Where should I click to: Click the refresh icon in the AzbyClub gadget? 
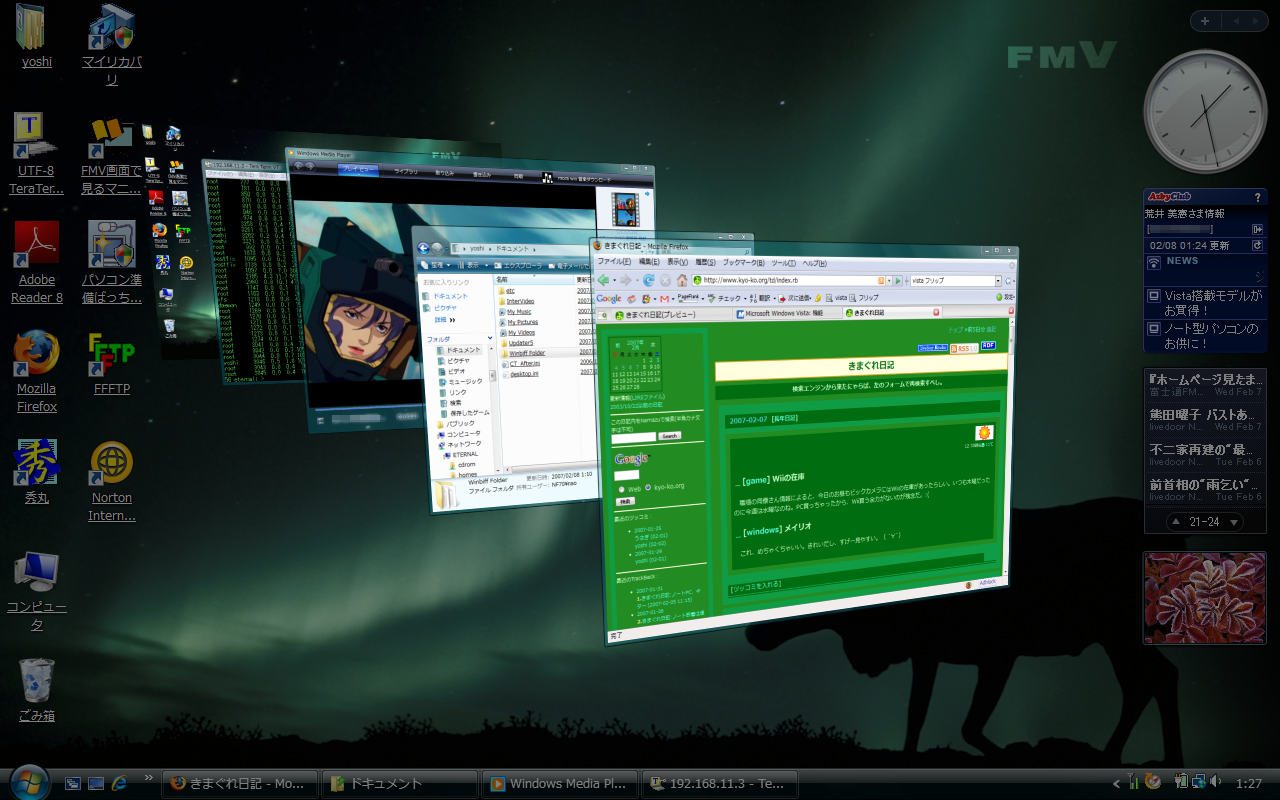point(1257,245)
